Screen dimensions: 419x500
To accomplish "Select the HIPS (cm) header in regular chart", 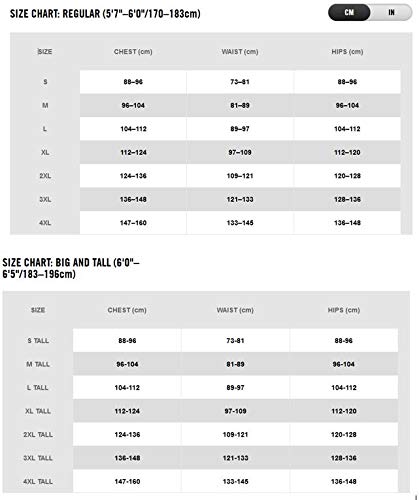I will 347,52.
